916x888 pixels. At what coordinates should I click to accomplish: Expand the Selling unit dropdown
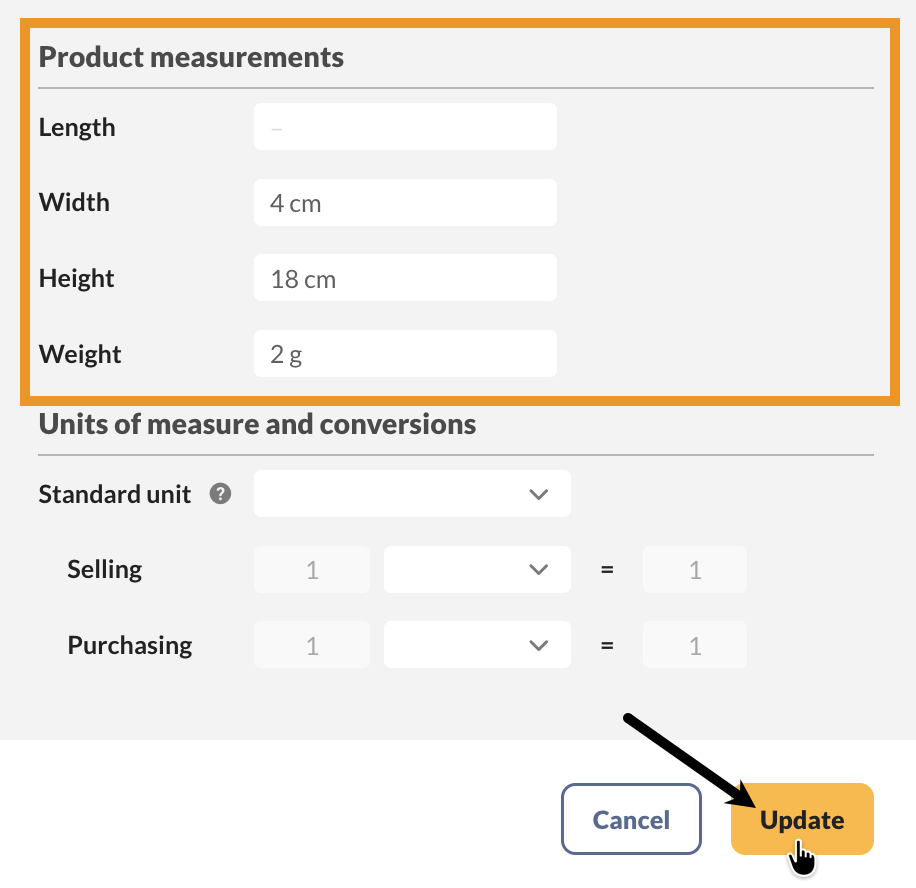click(477, 570)
